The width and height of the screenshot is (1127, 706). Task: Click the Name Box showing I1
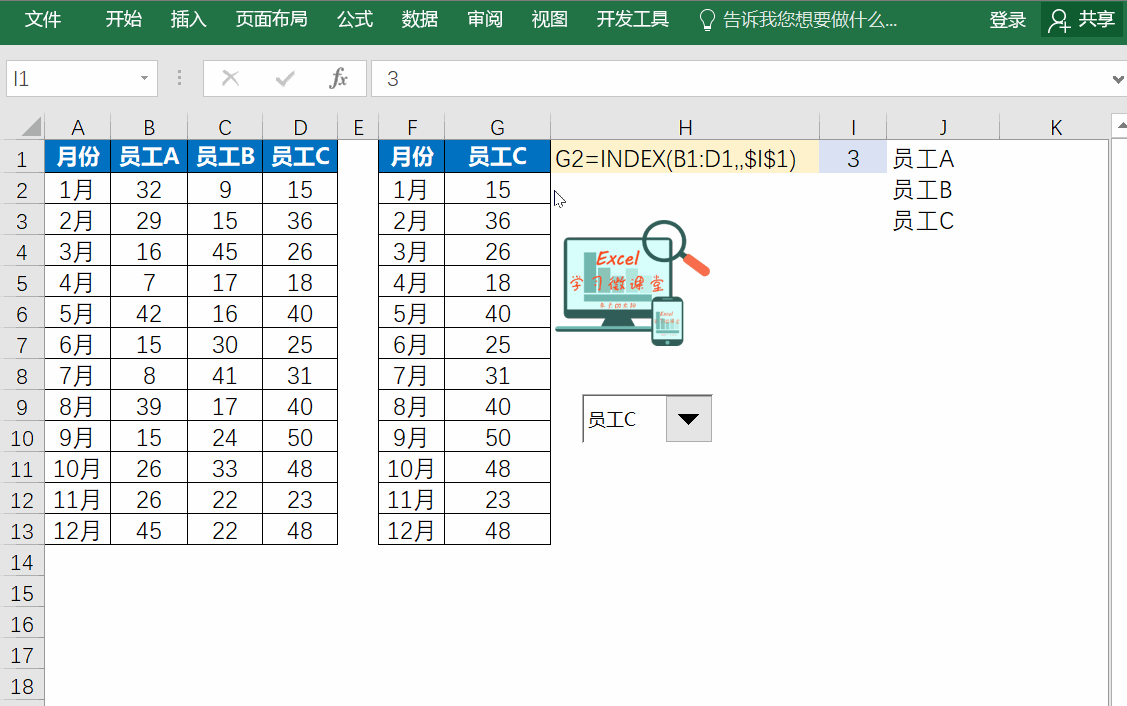click(72, 78)
